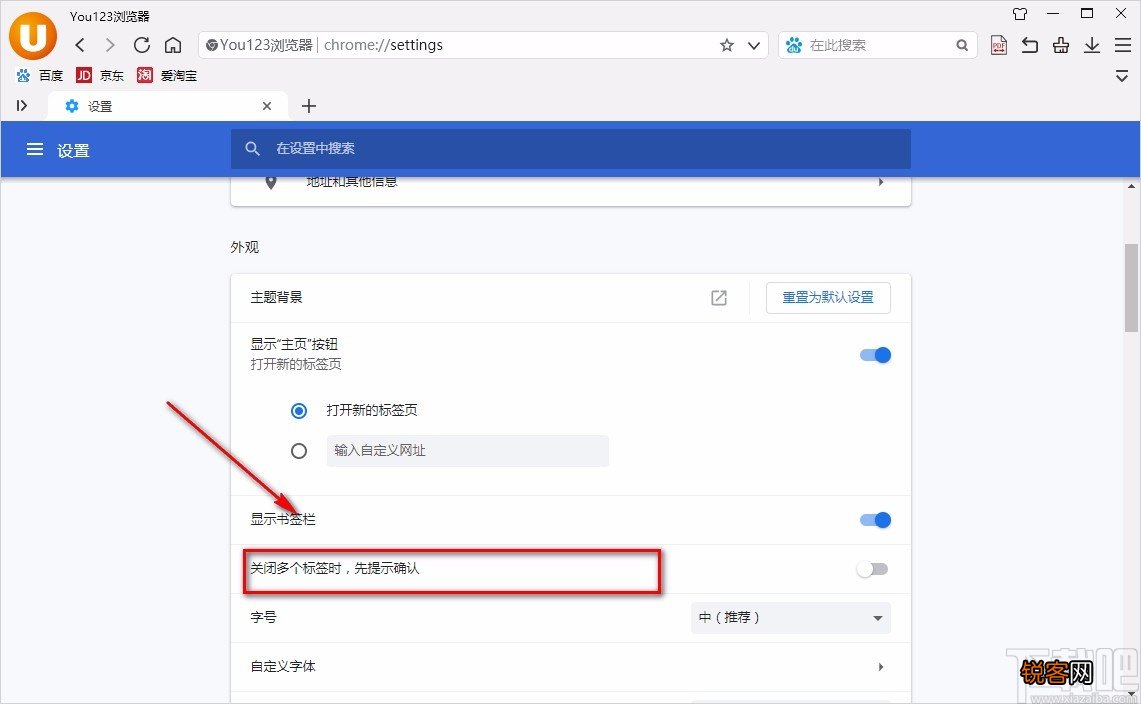
Task: Enable confirmation when closing multiple tabs
Action: 871,568
